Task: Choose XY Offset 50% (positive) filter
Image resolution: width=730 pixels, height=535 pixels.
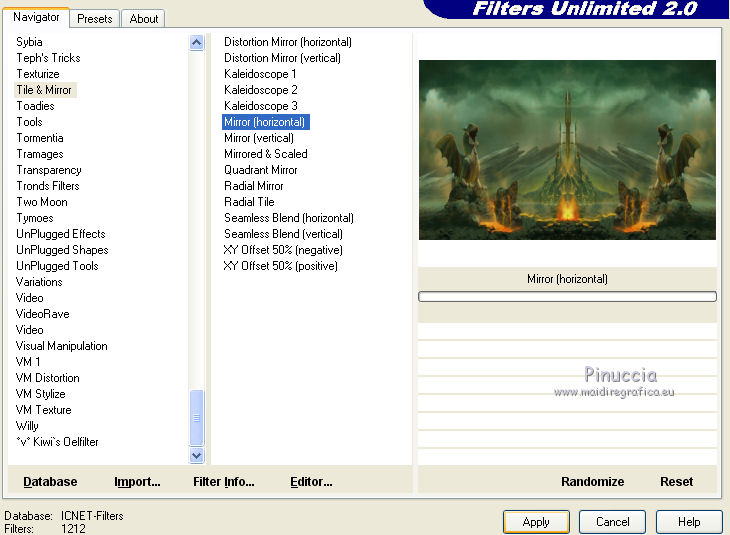Action: point(281,266)
